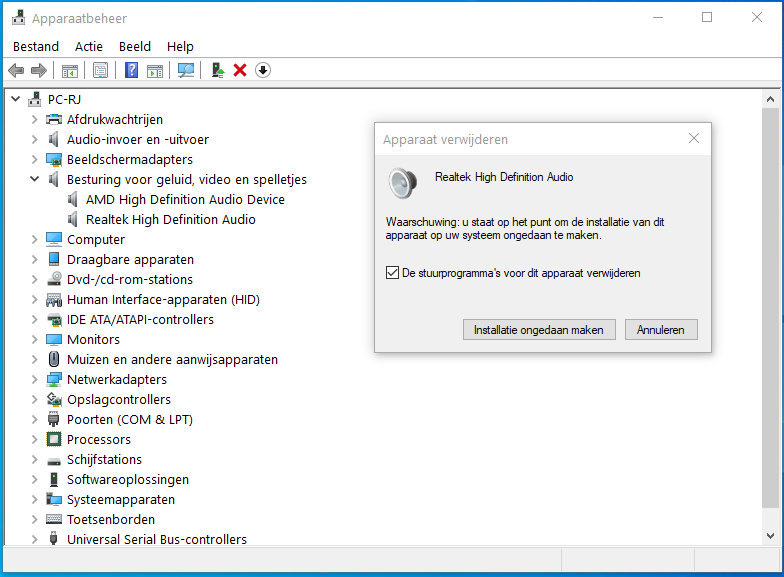Maximize the Apparaatbeheer window
The width and height of the screenshot is (784, 577).
coord(707,18)
